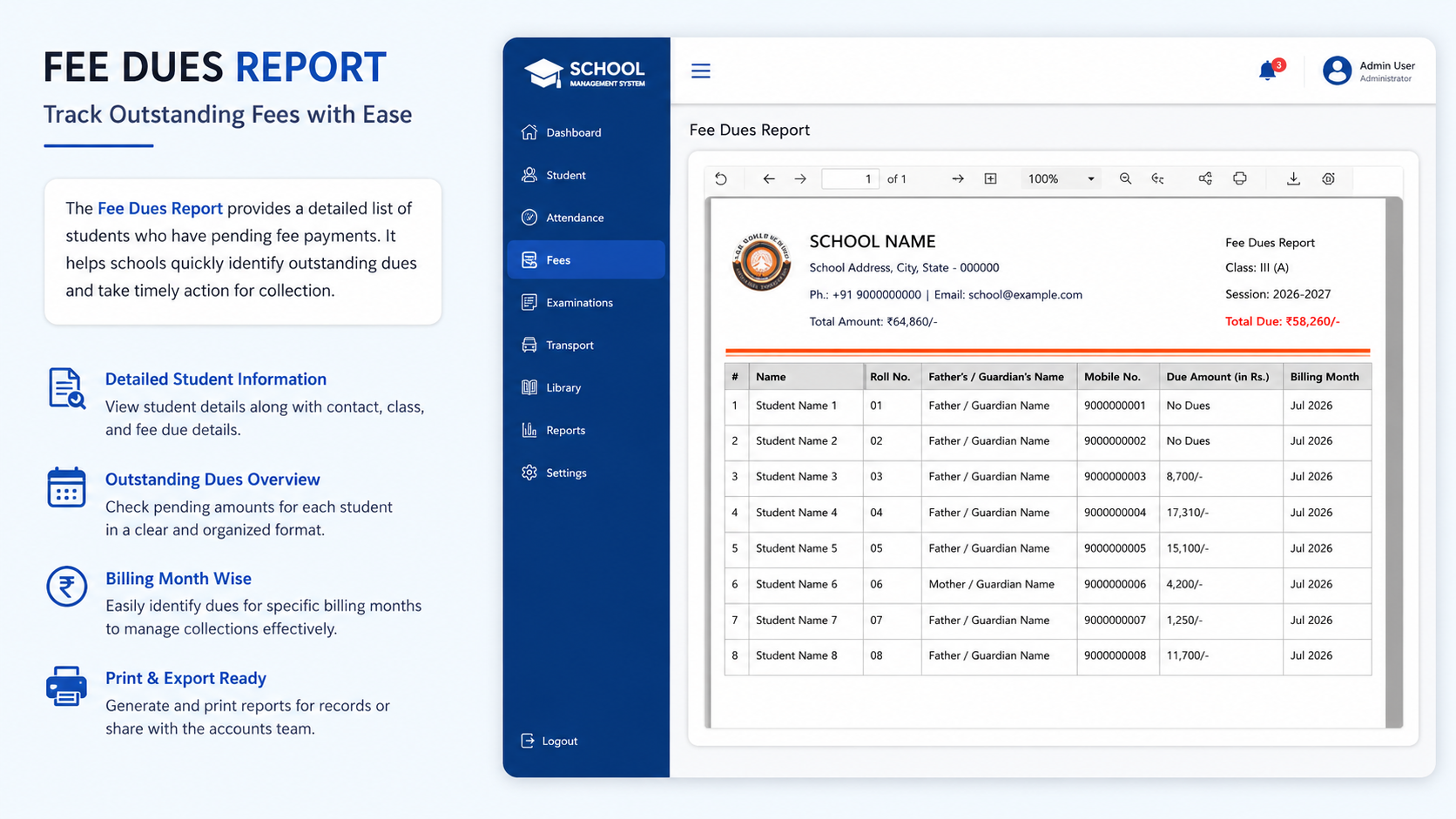Viewport: 1456px width, 819px height.
Task: Open the Library menu item
Action: pyautogui.click(x=586, y=387)
